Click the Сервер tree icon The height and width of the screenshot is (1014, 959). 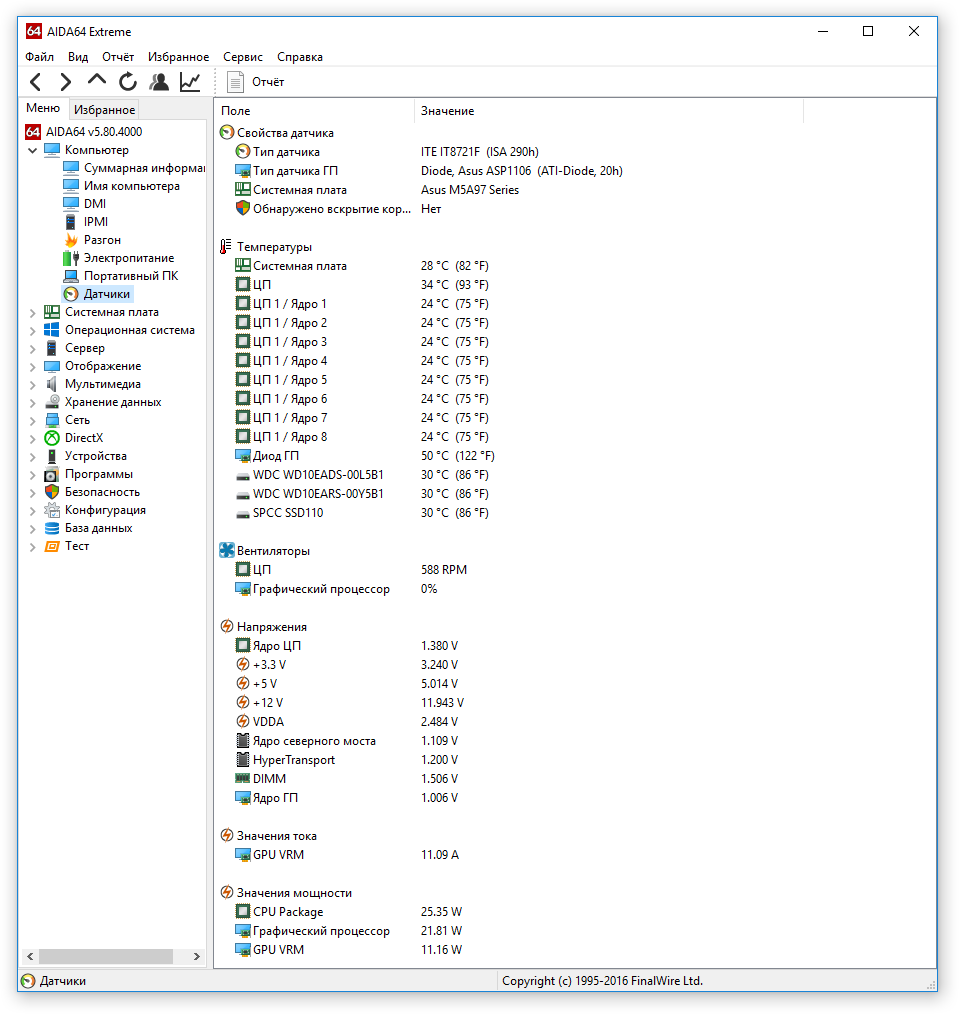pos(52,348)
